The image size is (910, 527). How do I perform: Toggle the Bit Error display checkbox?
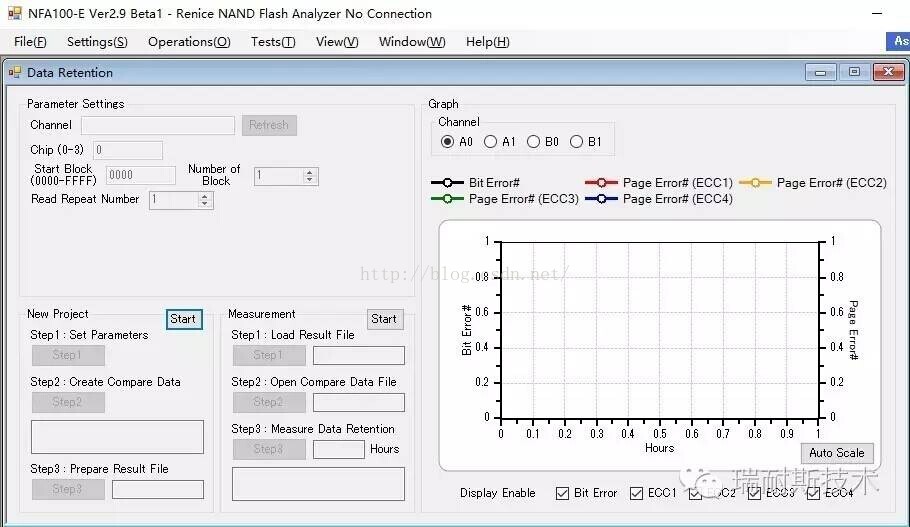point(562,493)
